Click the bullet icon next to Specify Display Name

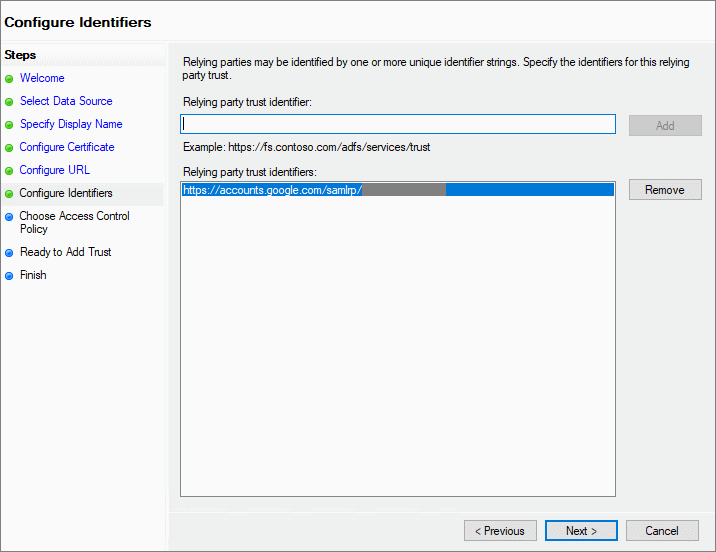(x=9, y=125)
